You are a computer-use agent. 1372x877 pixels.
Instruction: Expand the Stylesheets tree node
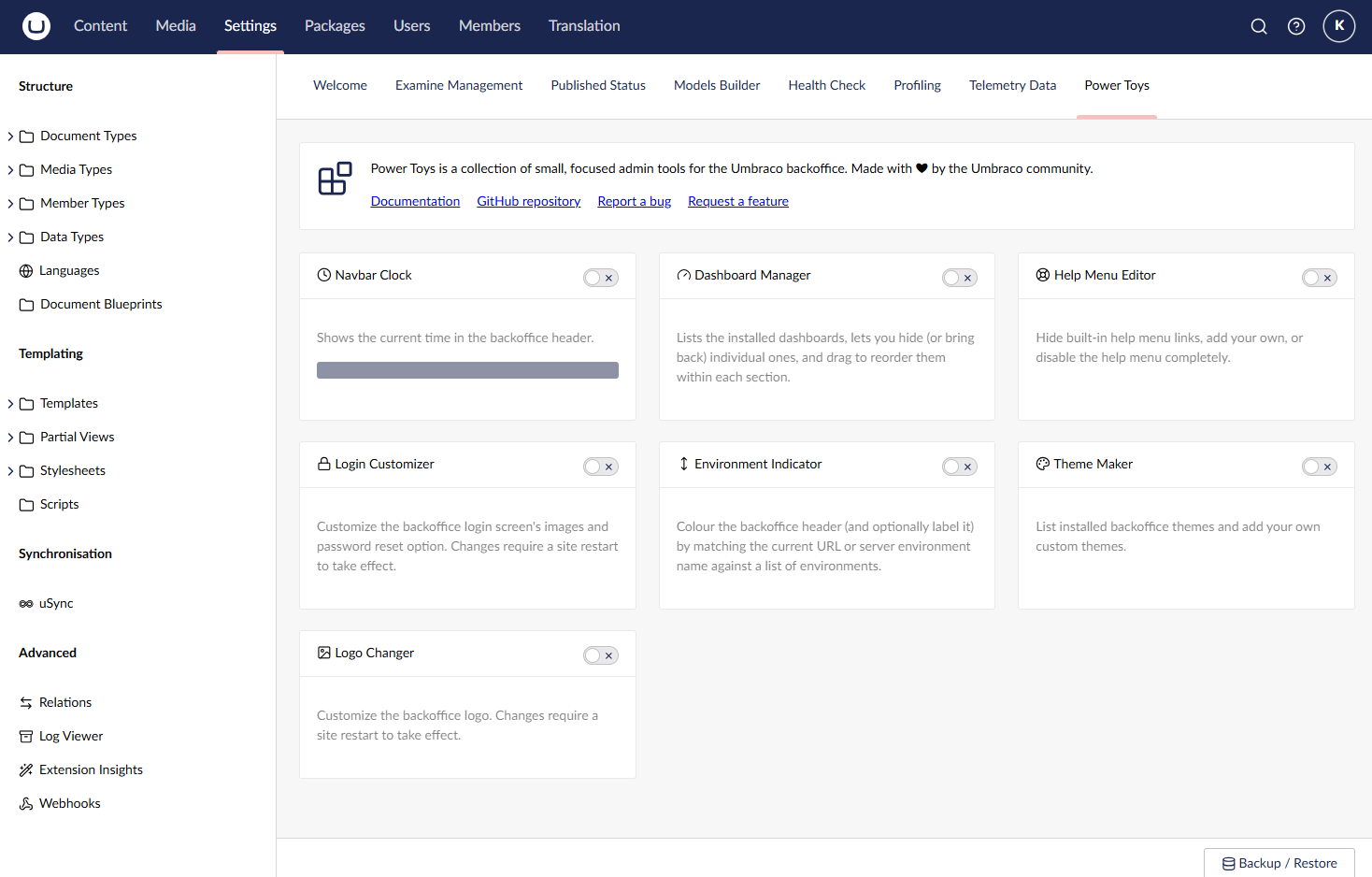click(10, 471)
